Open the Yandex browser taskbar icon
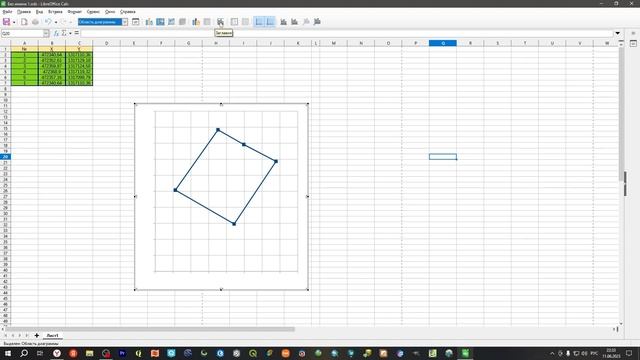The width and height of the screenshot is (640, 360). pyautogui.click(x=57, y=353)
